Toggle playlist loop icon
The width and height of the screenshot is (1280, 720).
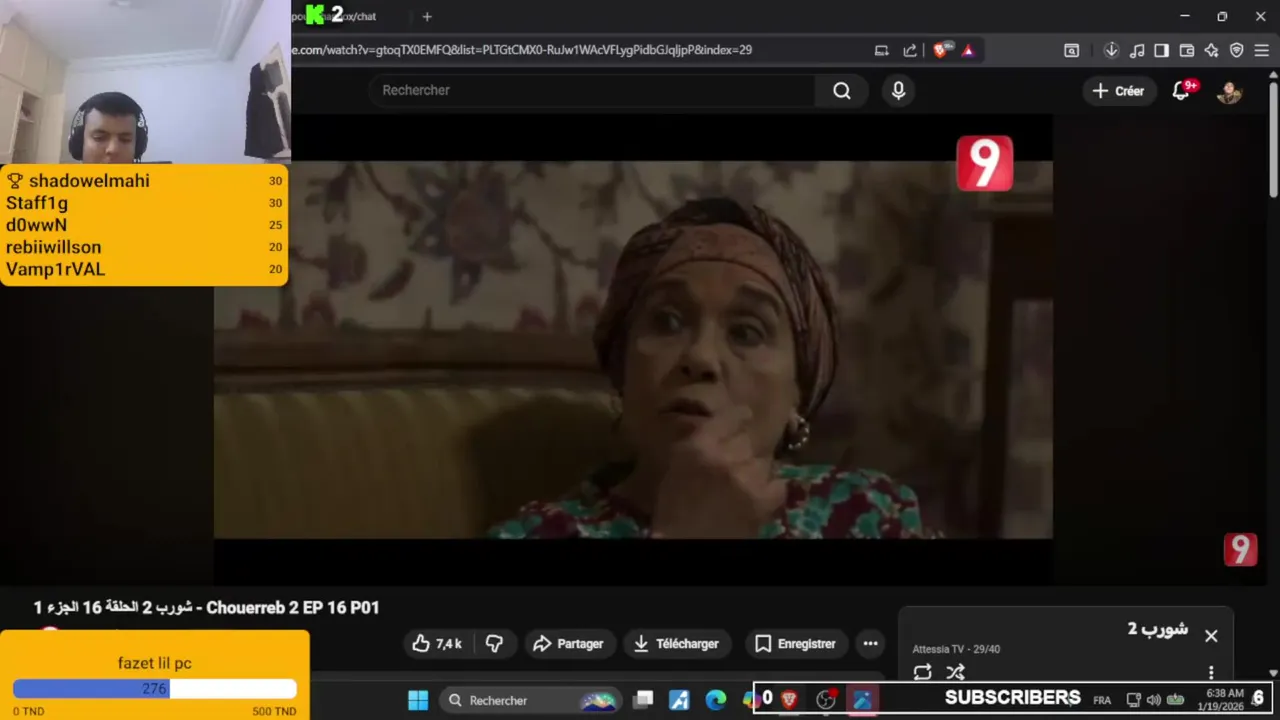tap(922, 673)
